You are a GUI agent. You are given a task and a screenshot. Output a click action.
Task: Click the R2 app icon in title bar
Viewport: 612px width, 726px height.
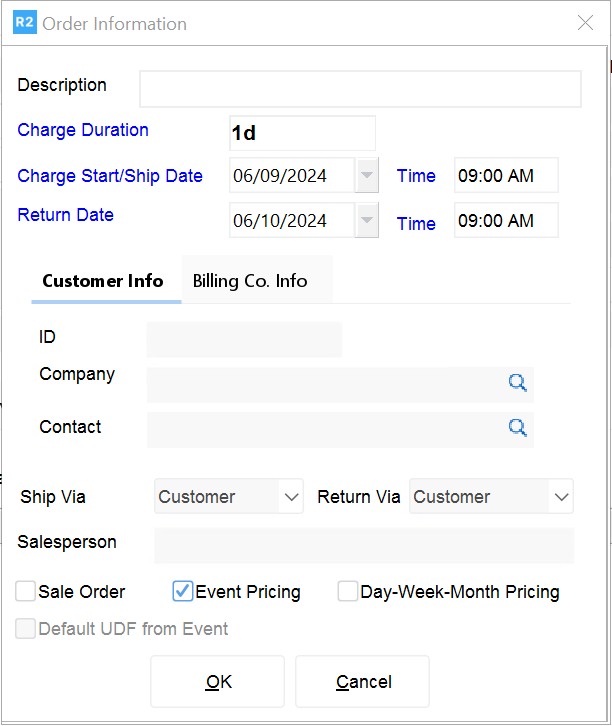click(24, 23)
